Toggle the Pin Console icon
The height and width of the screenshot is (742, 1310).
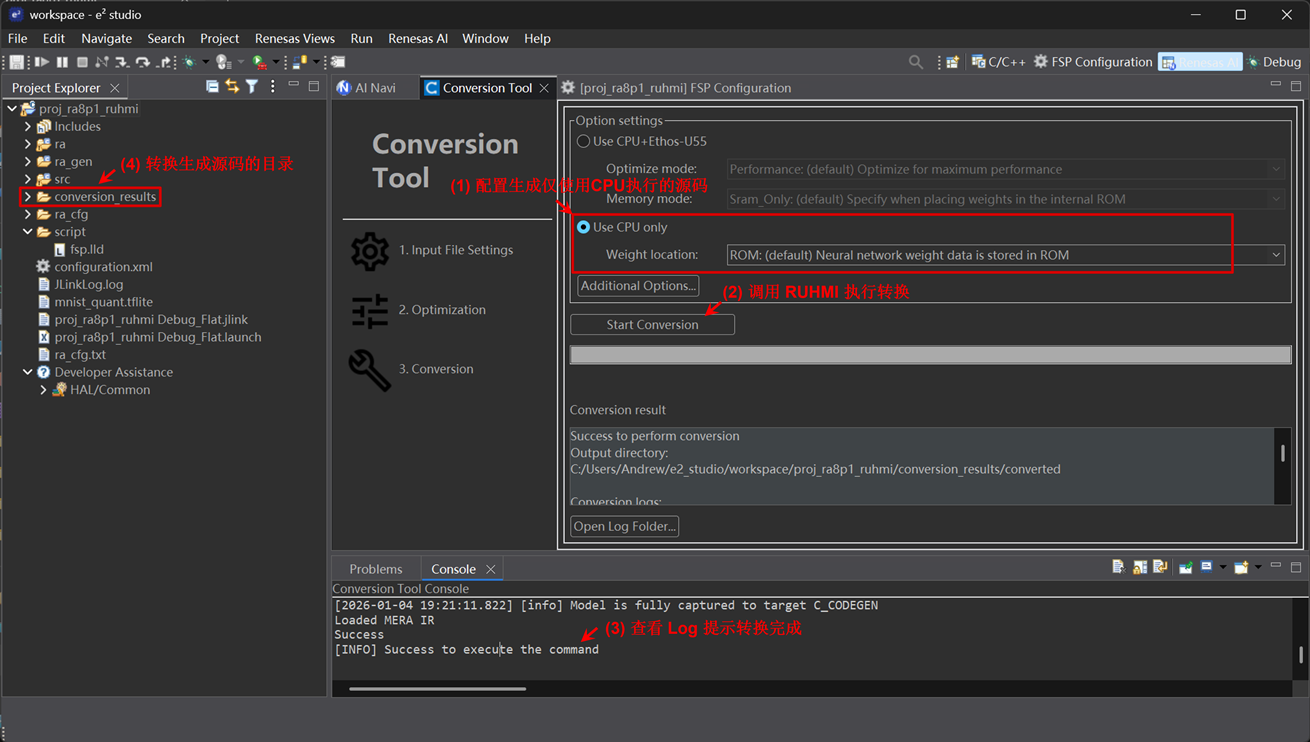coord(1186,567)
